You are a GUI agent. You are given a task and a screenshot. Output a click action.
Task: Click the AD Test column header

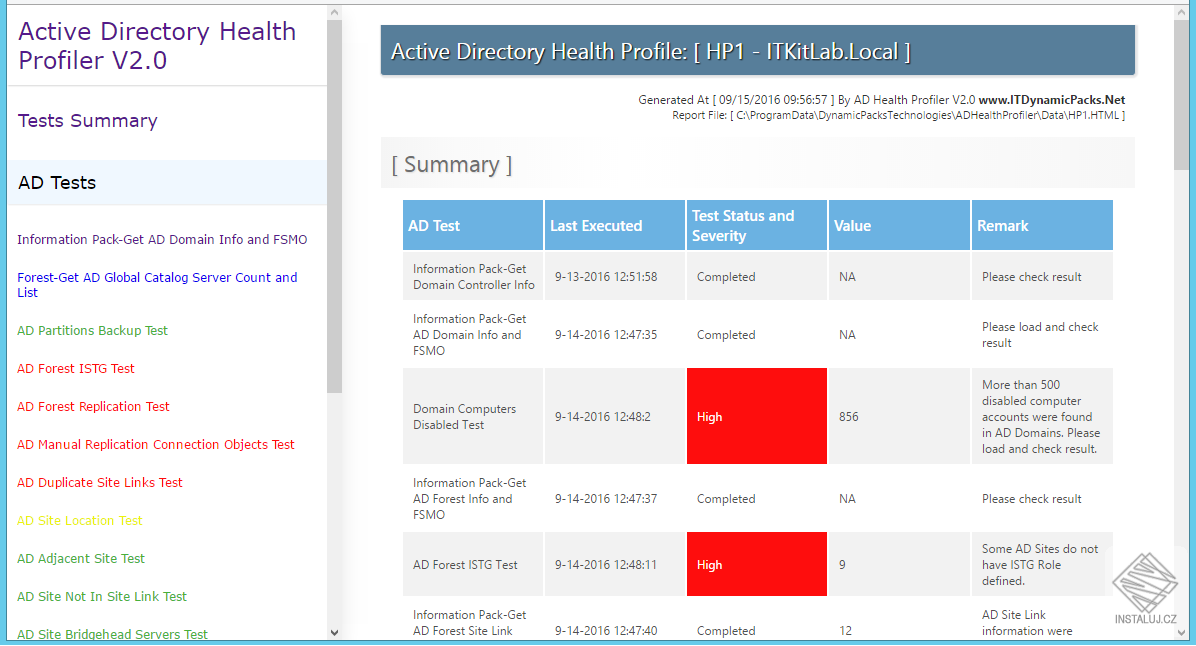[x=473, y=225]
